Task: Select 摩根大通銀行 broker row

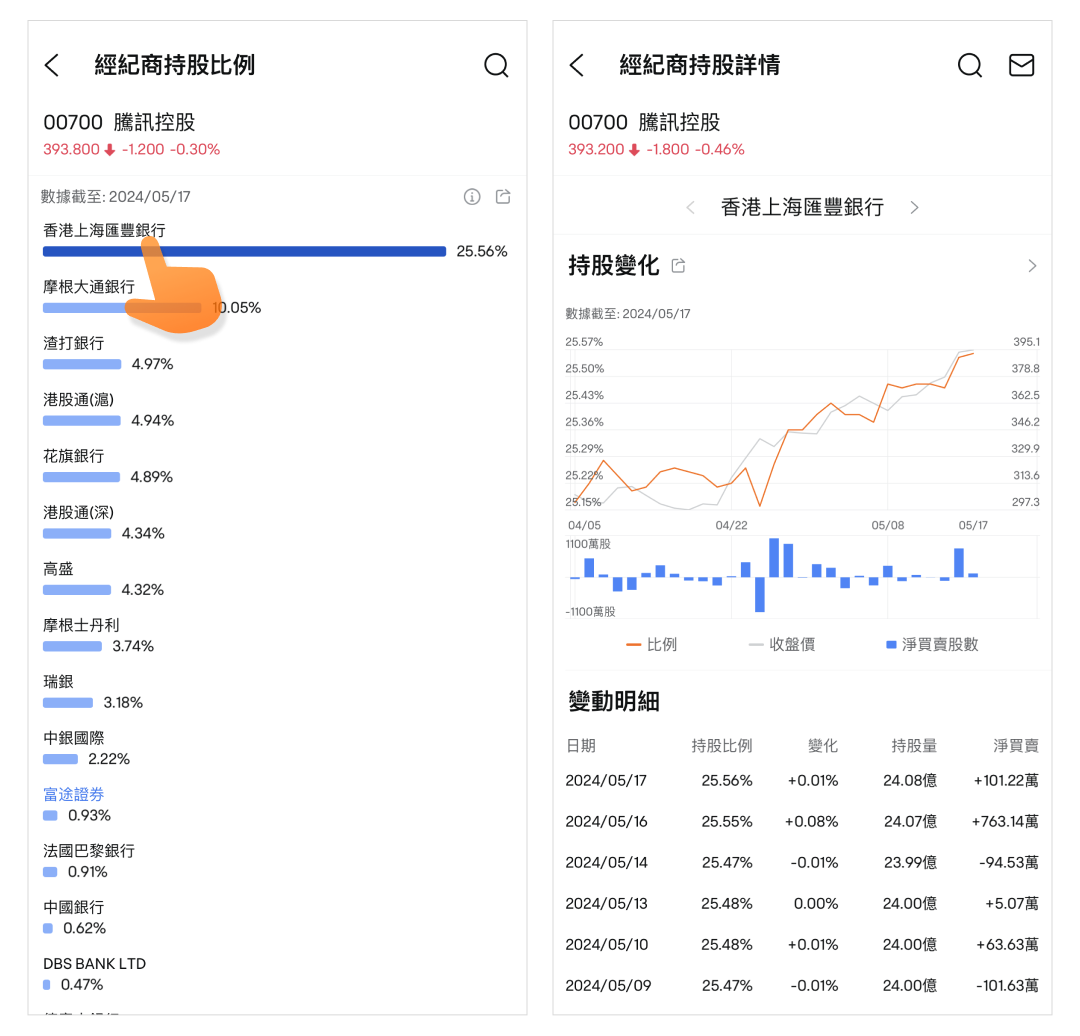Action: [x=89, y=287]
